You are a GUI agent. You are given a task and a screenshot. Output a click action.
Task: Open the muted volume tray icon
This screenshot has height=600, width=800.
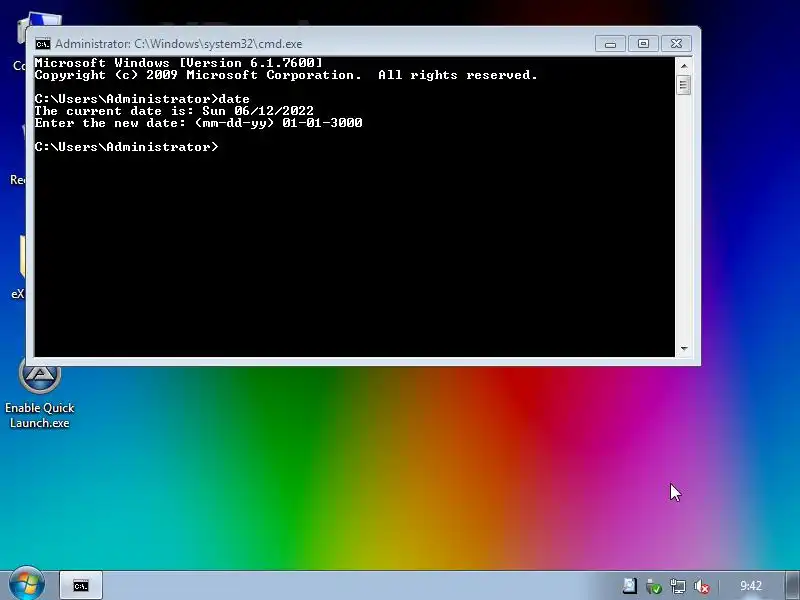[702, 586]
